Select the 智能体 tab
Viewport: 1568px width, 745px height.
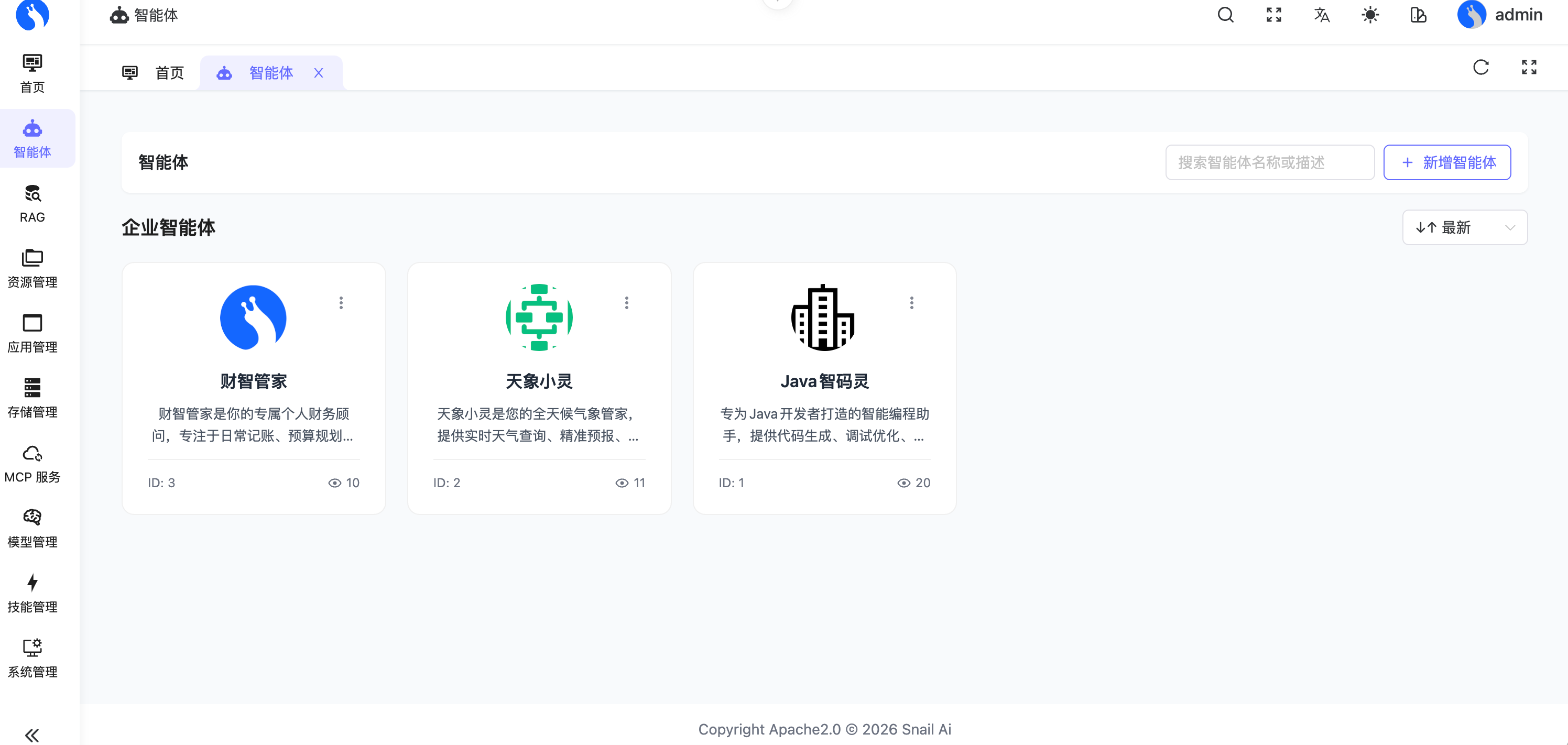(x=271, y=73)
